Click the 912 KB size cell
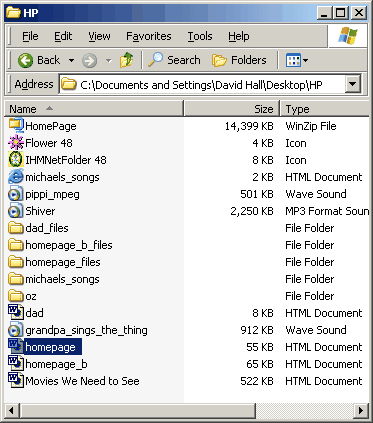This screenshot has width=373, height=423. pos(257,330)
